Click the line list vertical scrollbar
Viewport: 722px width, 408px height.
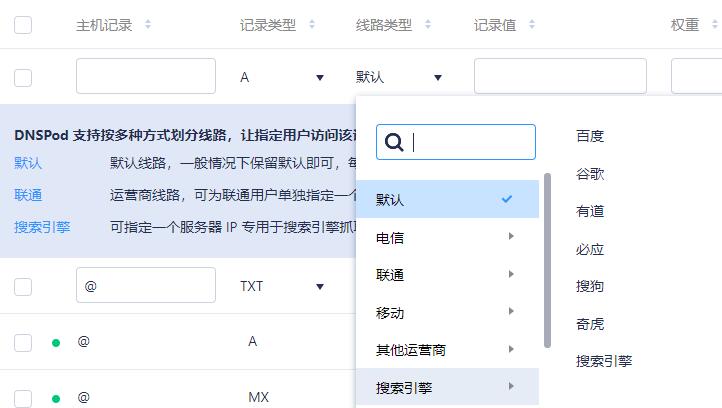(547, 260)
